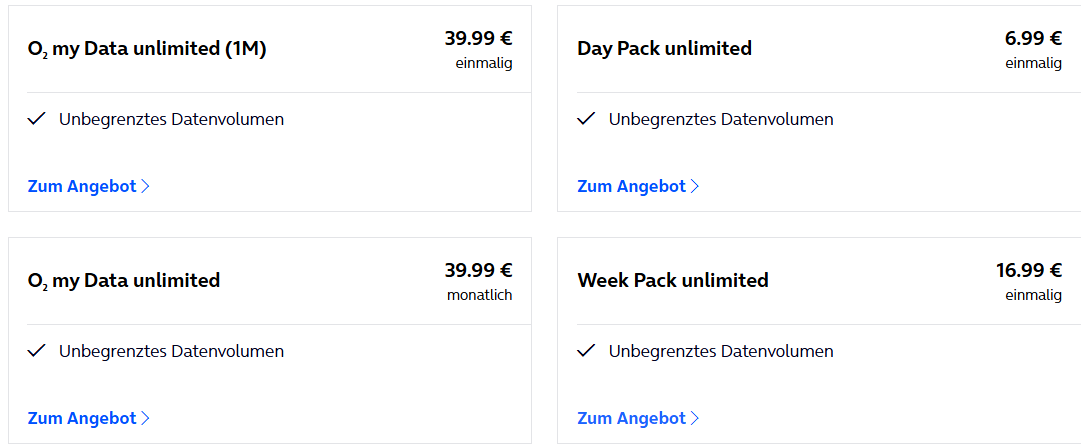The image size is (1081, 446).
Task: Open Zum Angebot link for monthly O2 my Data unlimited
Action: click(x=88, y=418)
